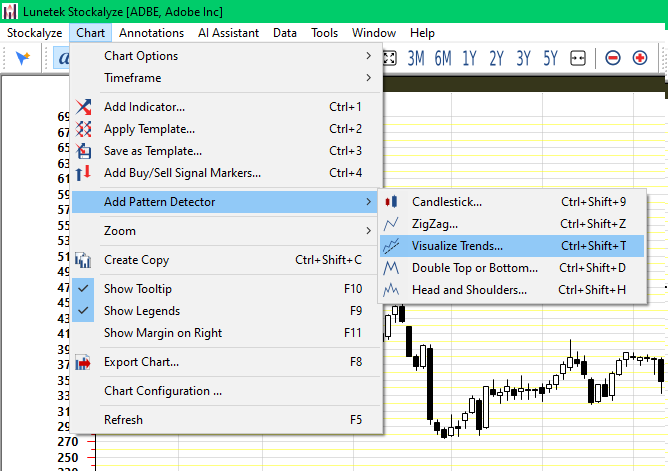Close the open Chart menu
This screenshot has height=471, width=668.
coord(90,33)
